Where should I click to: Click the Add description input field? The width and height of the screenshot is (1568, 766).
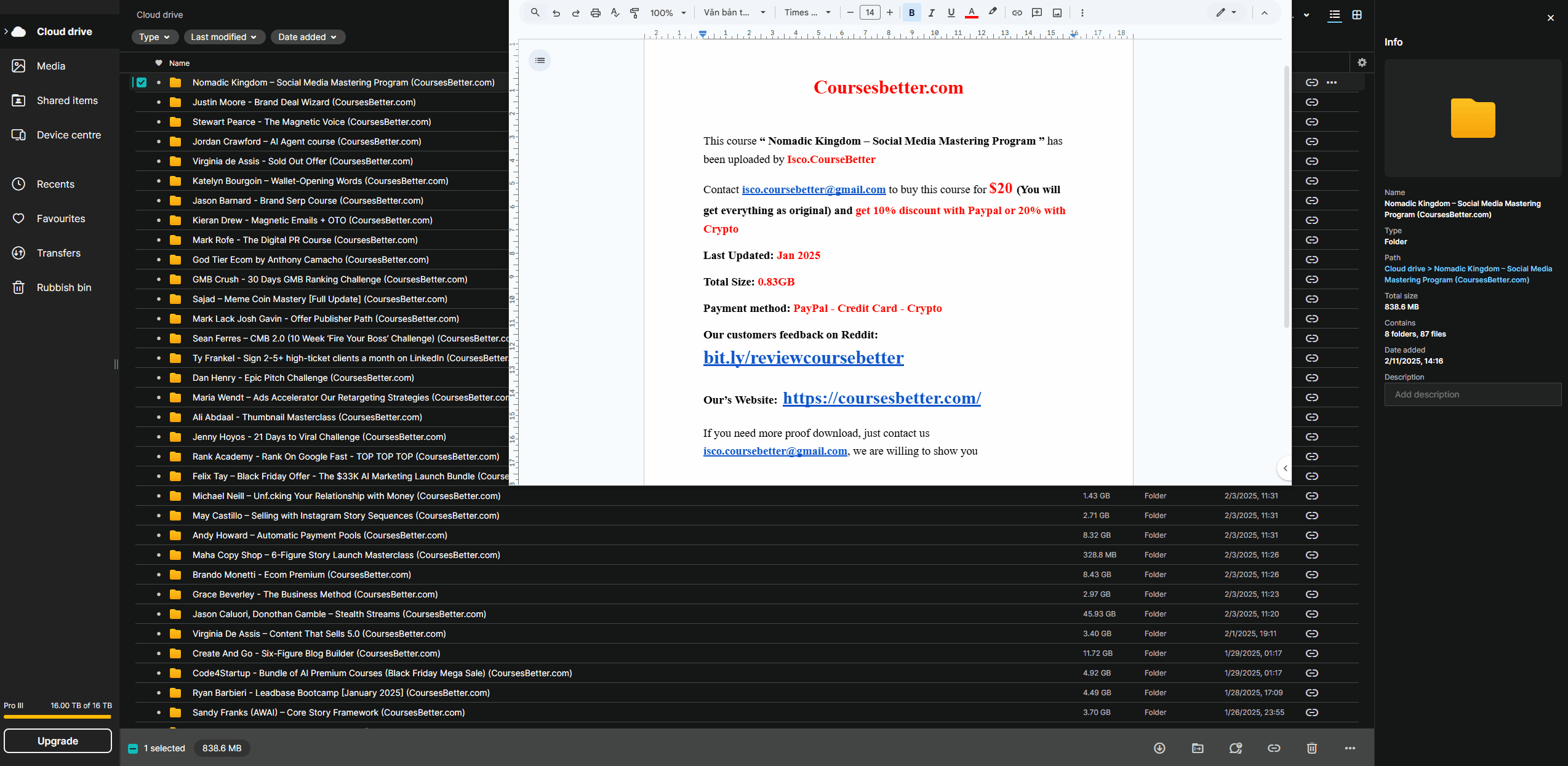point(1472,394)
